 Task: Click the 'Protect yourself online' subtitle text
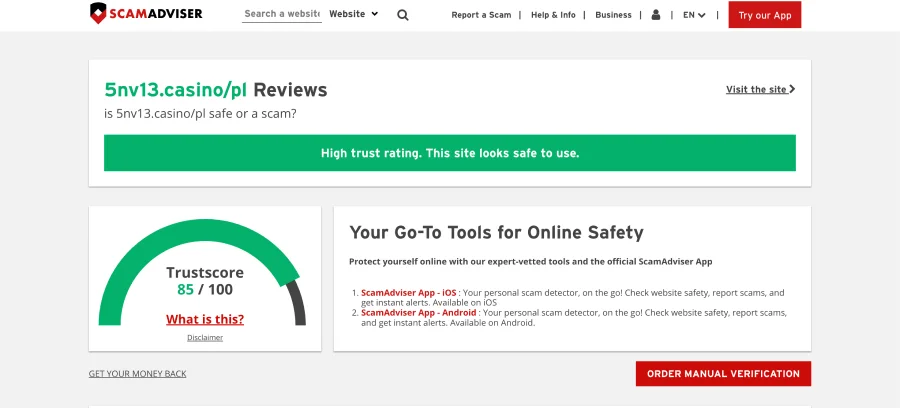coord(530,262)
